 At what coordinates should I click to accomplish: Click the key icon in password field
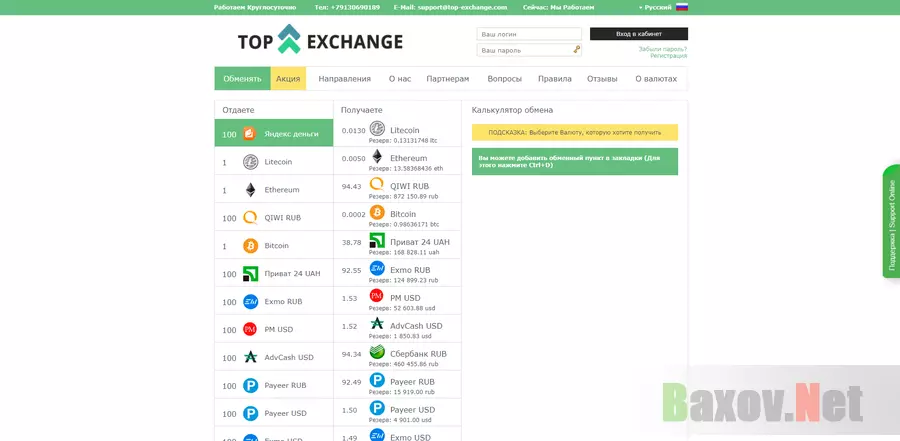pos(577,50)
